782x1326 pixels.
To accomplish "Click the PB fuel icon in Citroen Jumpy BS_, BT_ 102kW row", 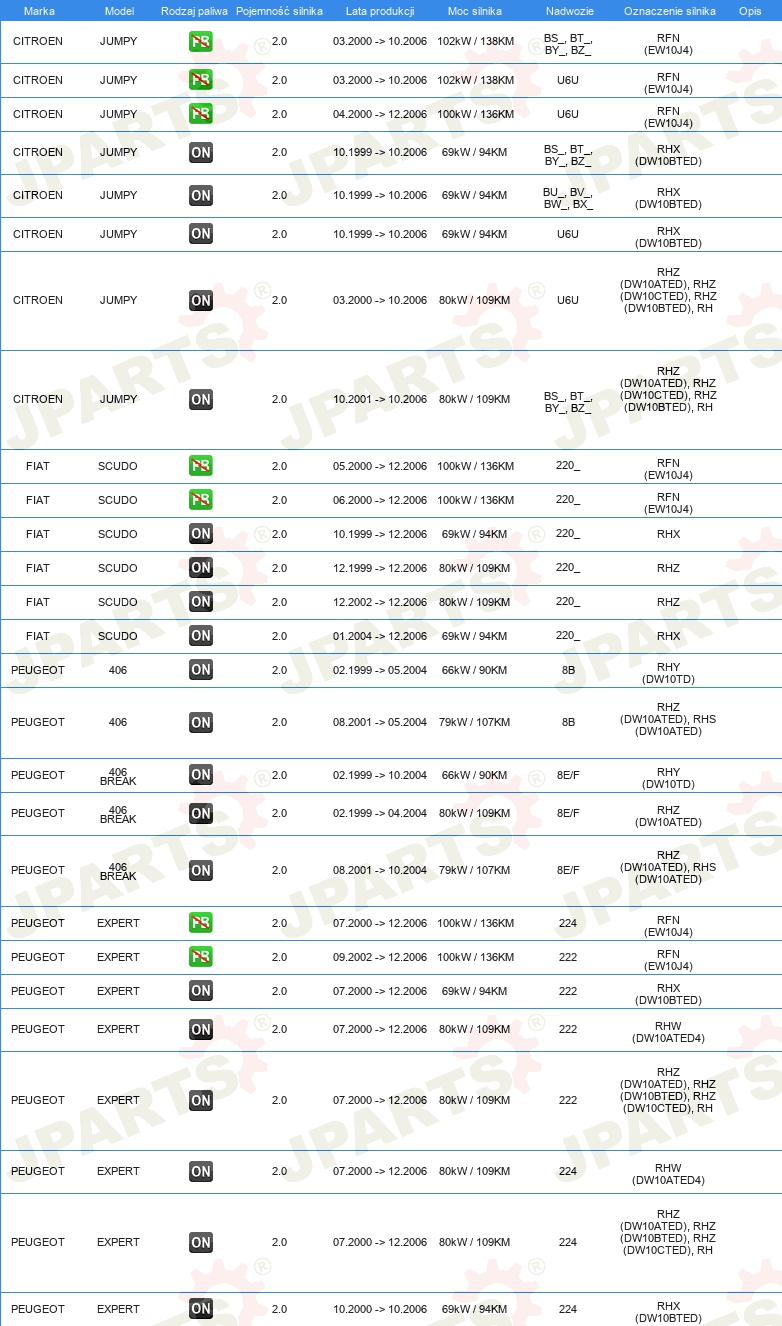I will pos(201,42).
